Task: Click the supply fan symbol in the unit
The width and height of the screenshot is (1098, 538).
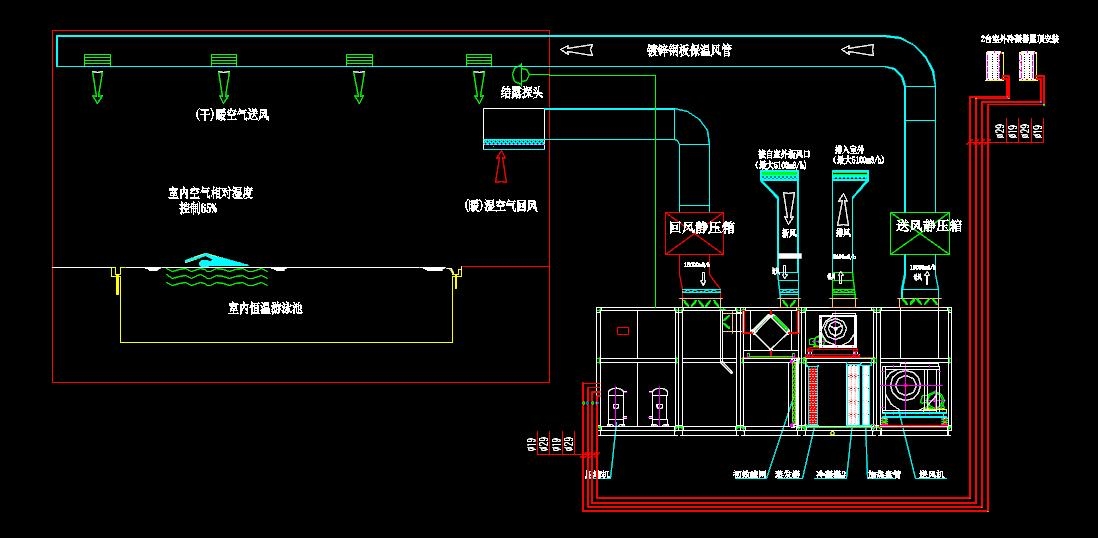Action: (907, 387)
